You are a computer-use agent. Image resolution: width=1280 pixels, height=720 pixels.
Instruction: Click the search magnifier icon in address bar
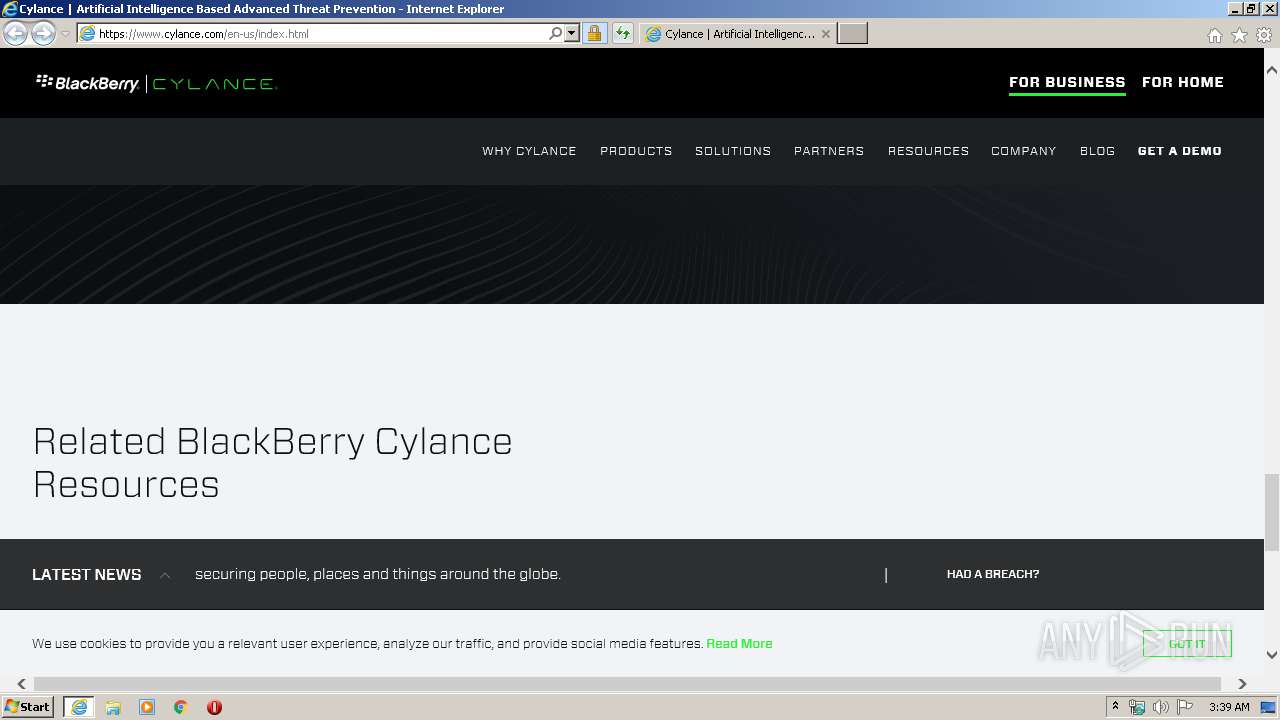pyautogui.click(x=556, y=34)
